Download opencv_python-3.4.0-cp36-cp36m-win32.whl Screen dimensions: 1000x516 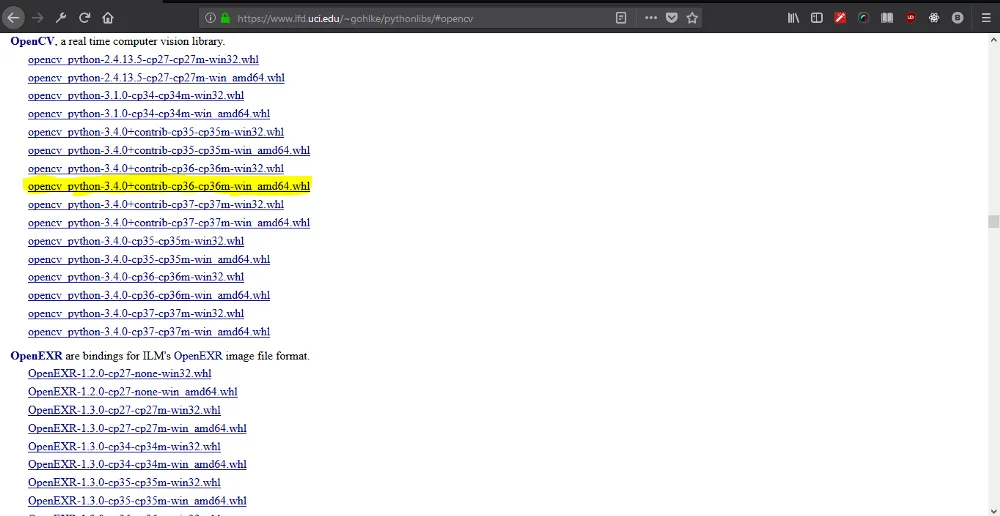(x=136, y=277)
